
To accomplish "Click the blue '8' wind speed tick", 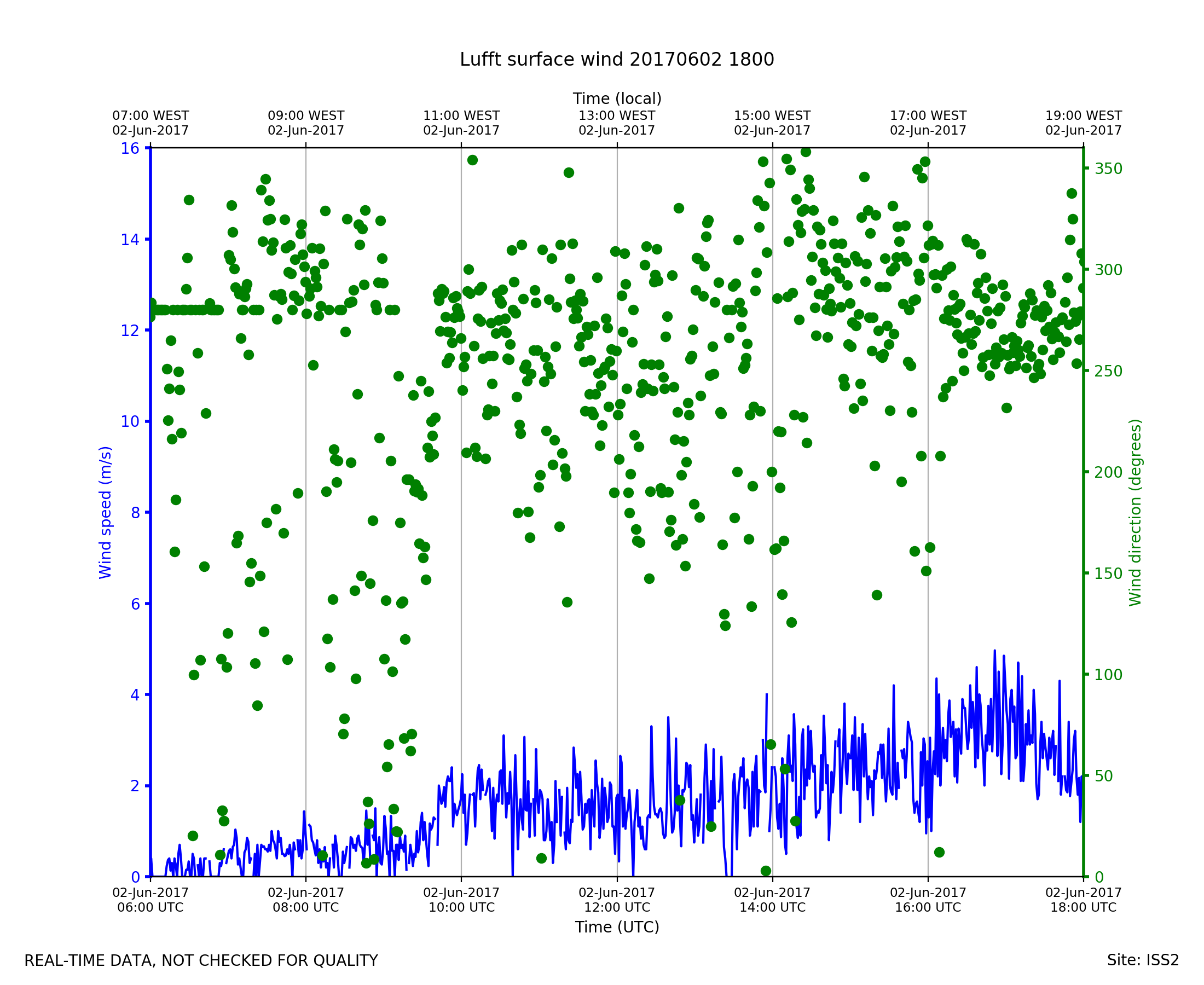I will [135, 513].
